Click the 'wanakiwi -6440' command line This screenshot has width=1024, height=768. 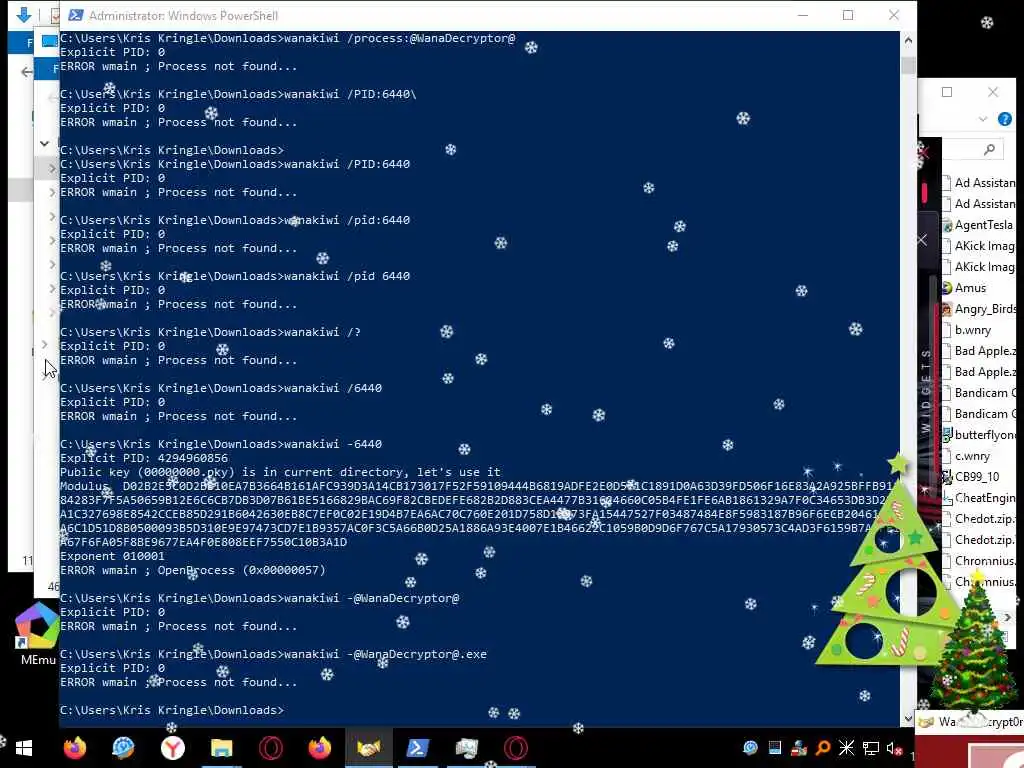tap(221, 444)
